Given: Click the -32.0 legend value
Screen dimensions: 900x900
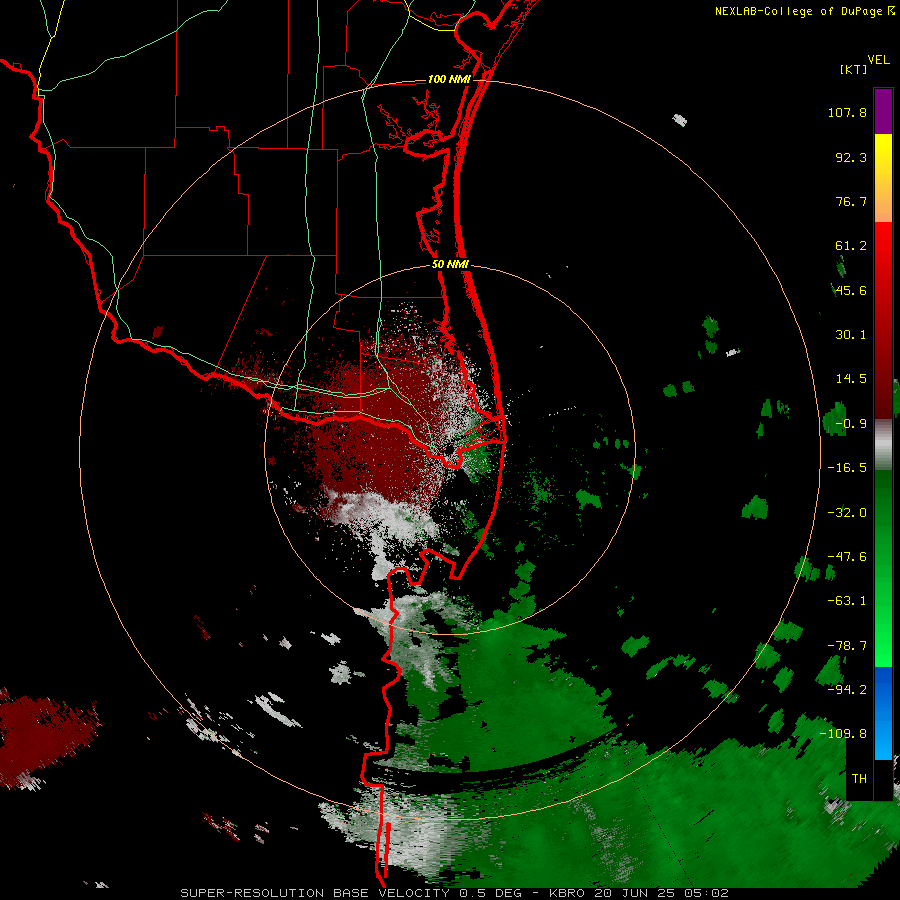Looking at the screenshot, I should point(847,513).
